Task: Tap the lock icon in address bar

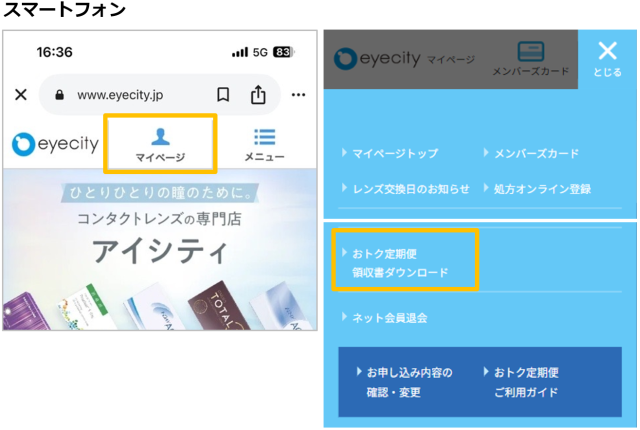Action: click(x=60, y=95)
